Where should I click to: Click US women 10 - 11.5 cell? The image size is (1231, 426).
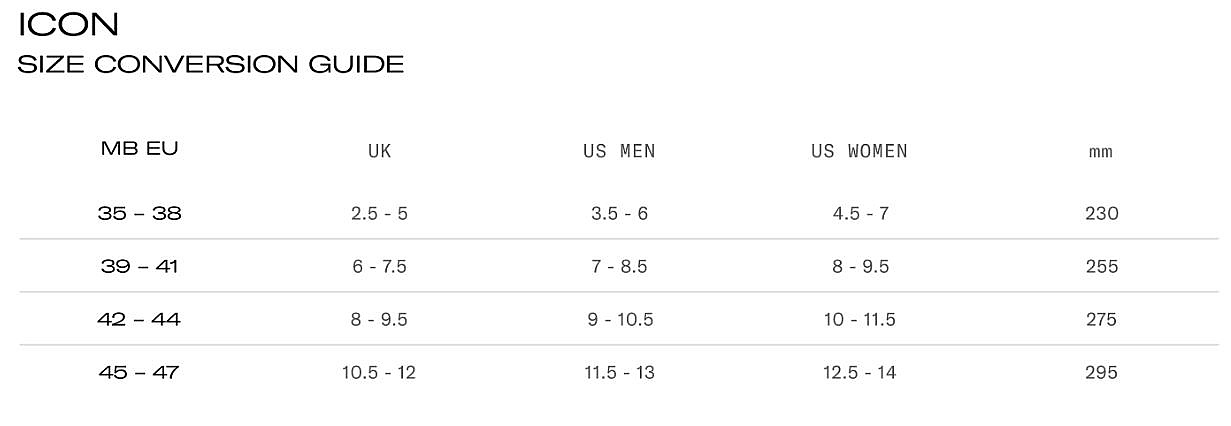pyautogui.click(x=859, y=320)
